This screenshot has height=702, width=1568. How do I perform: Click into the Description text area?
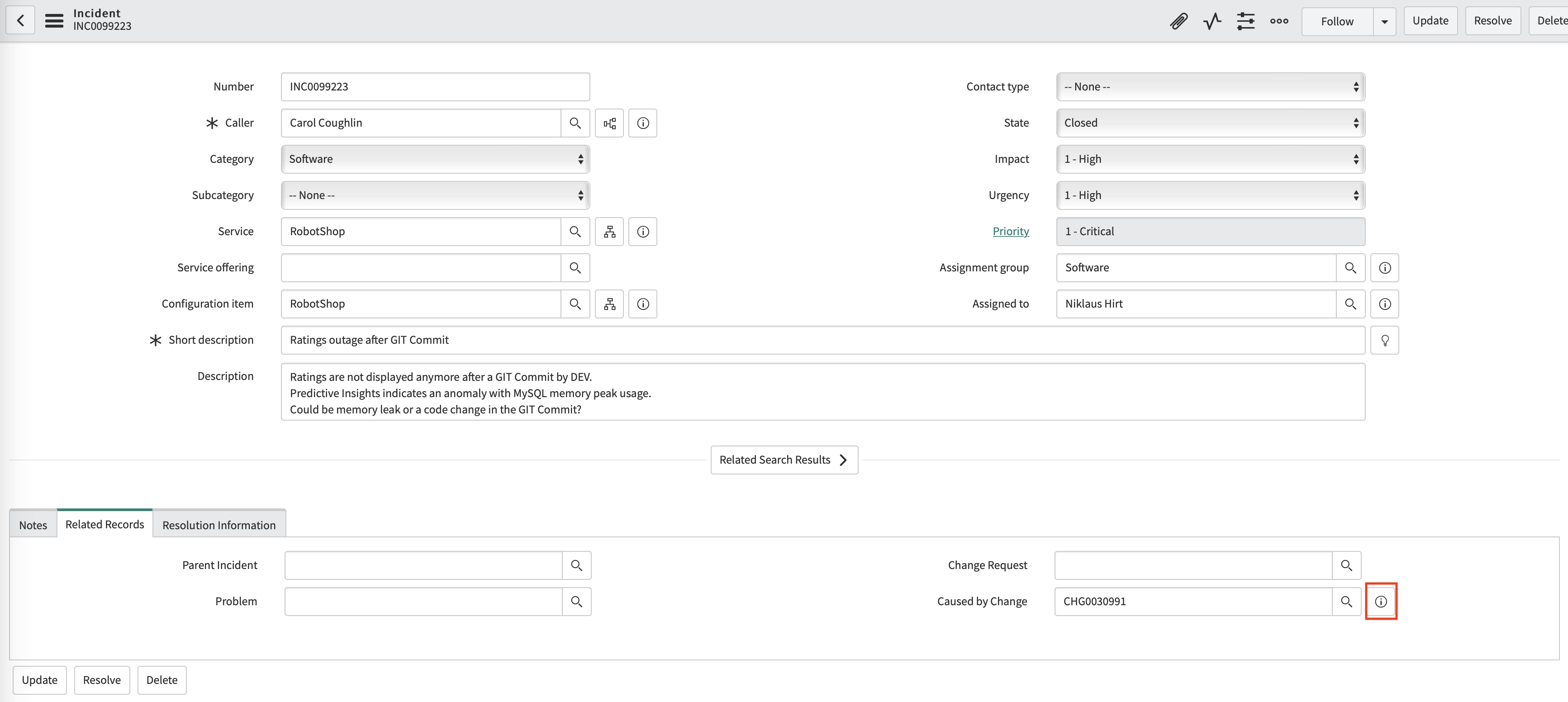(823, 392)
